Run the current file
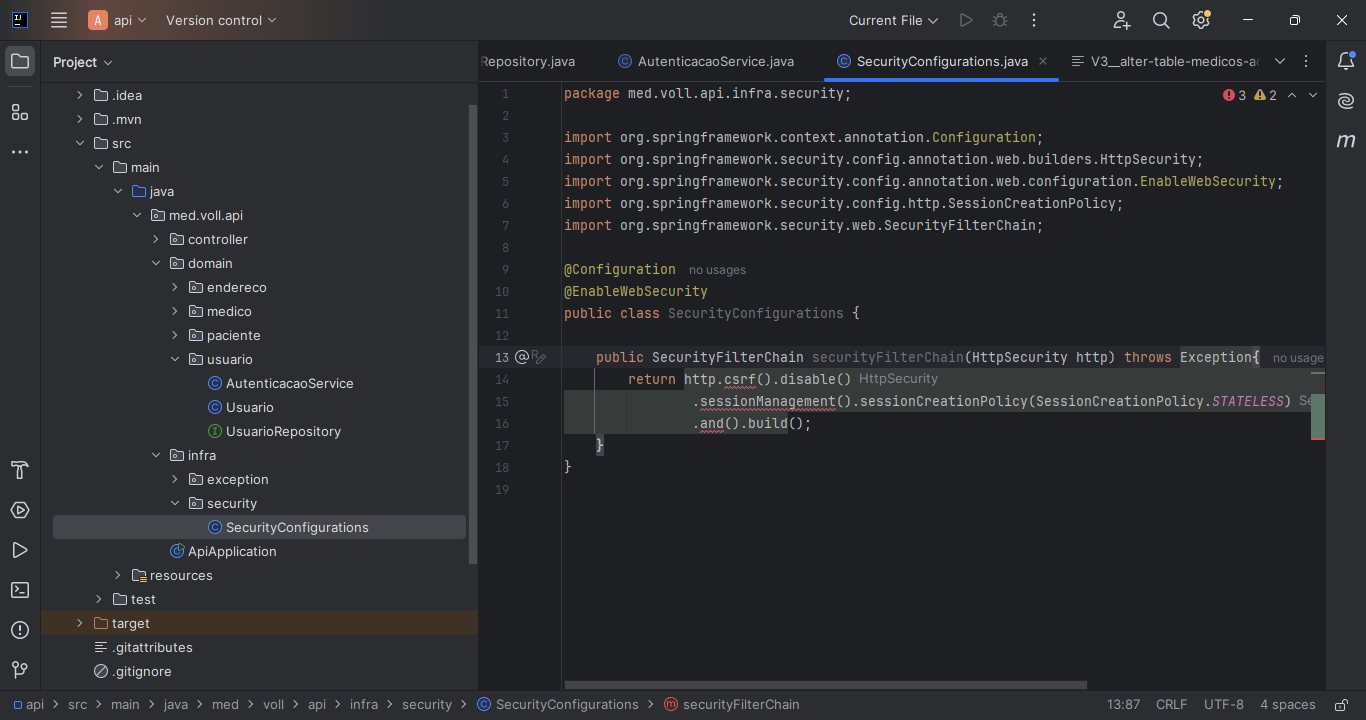Viewport: 1366px width, 720px height. coord(965,20)
